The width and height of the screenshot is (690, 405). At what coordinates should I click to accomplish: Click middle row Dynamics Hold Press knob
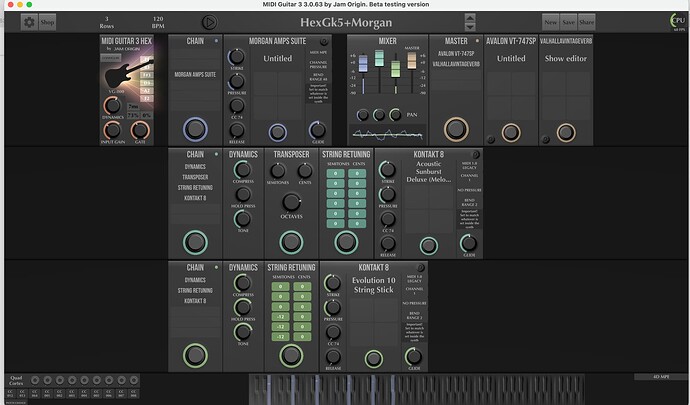(242, 194)
